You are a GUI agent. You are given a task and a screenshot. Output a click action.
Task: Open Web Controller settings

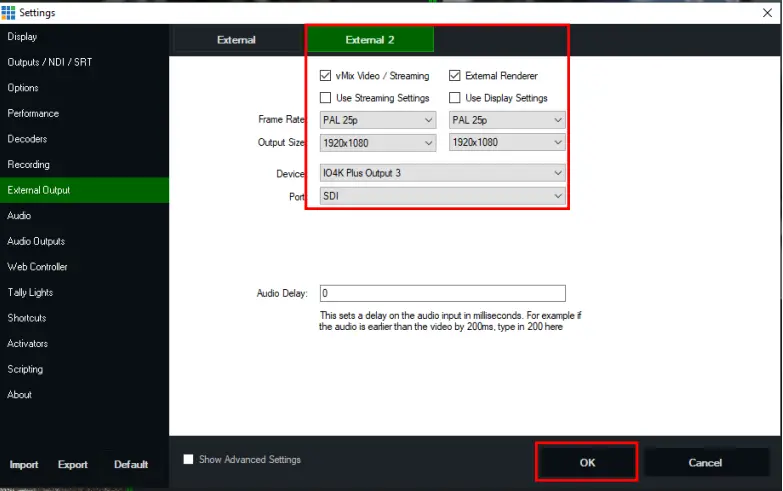point(84,267)
